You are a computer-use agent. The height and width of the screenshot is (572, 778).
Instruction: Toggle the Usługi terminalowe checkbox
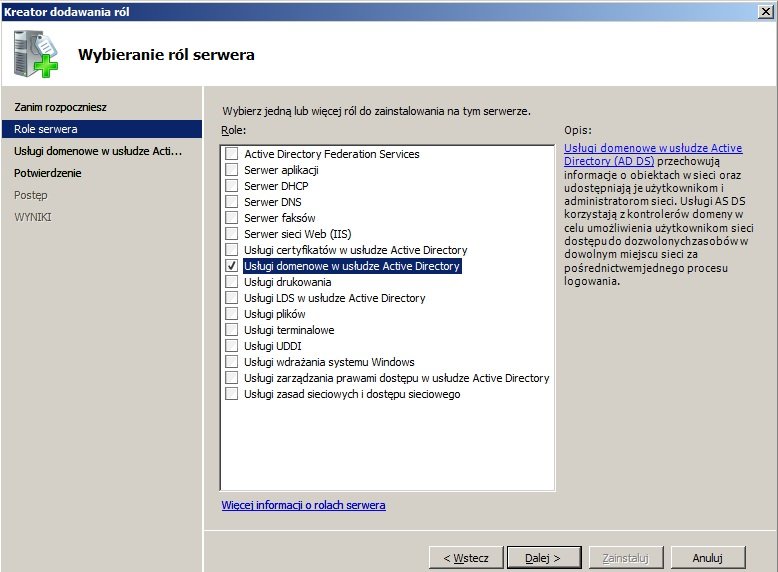[x=231, y=330]
